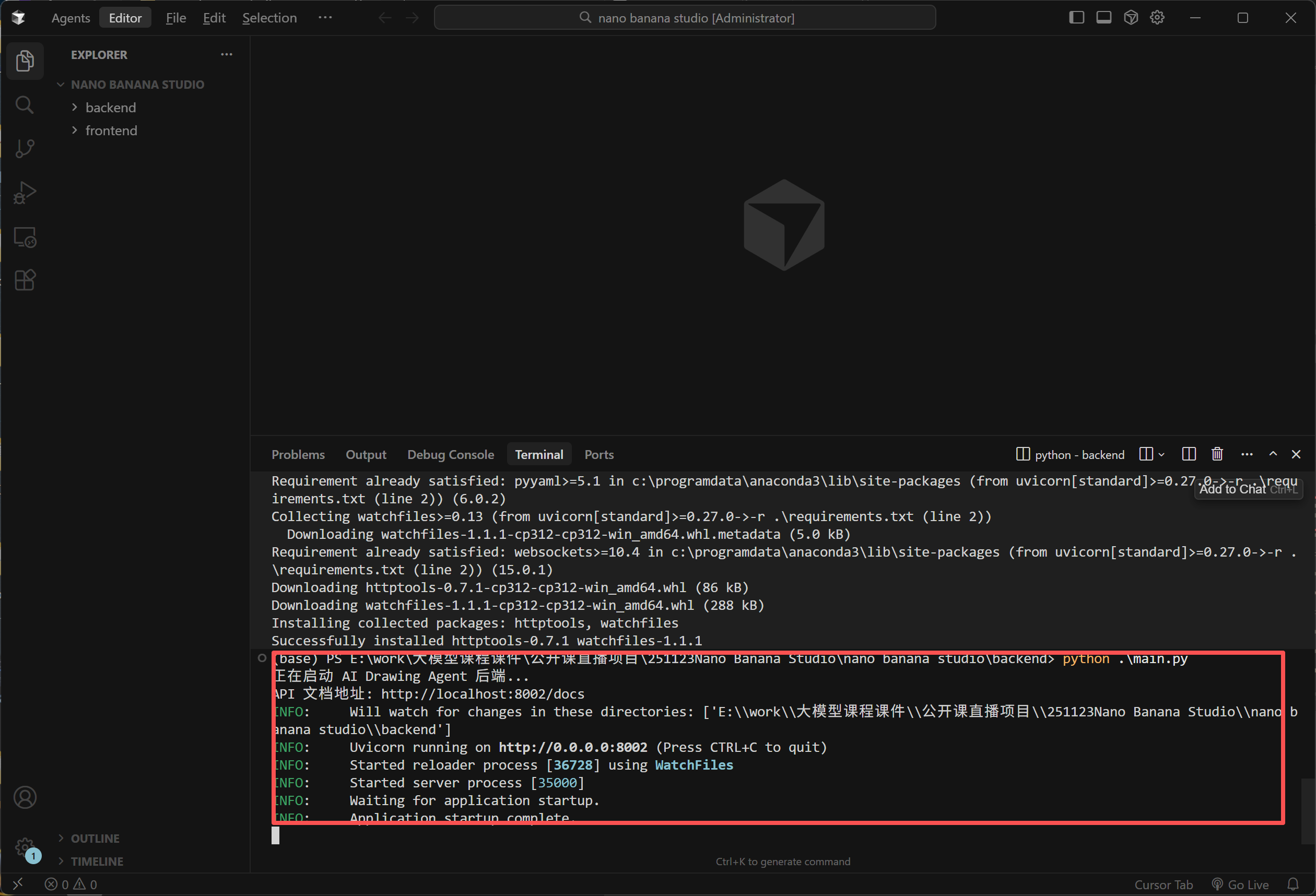1316x896 pixels.
Task: Close the terminal panel
Action: [1296, 454]
